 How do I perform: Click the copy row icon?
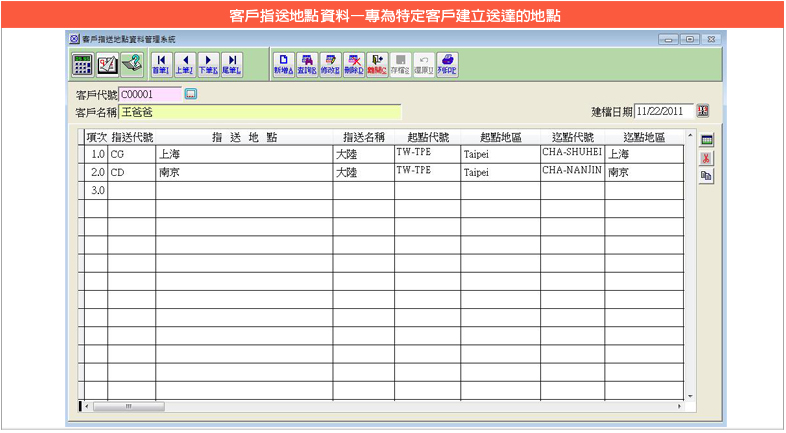tap(706, 175)
